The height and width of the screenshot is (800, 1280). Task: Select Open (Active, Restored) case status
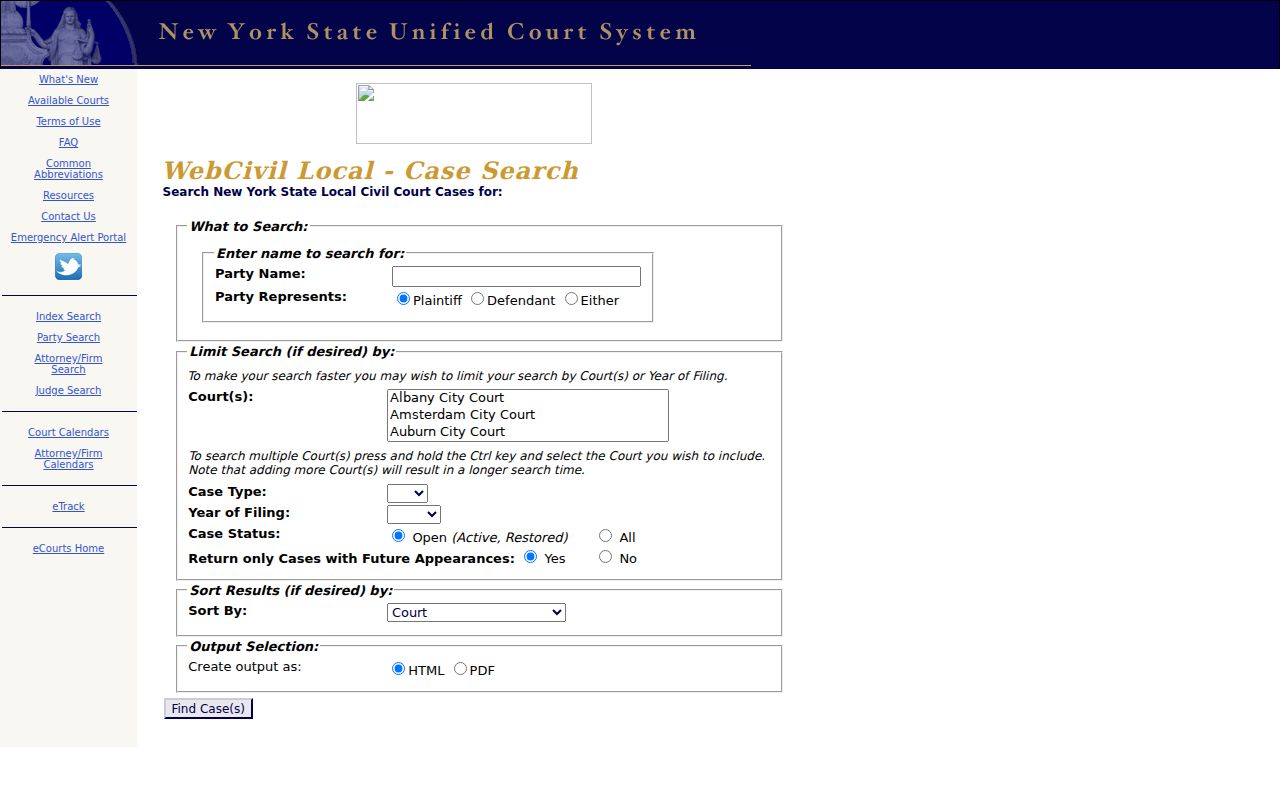point(398,536)
